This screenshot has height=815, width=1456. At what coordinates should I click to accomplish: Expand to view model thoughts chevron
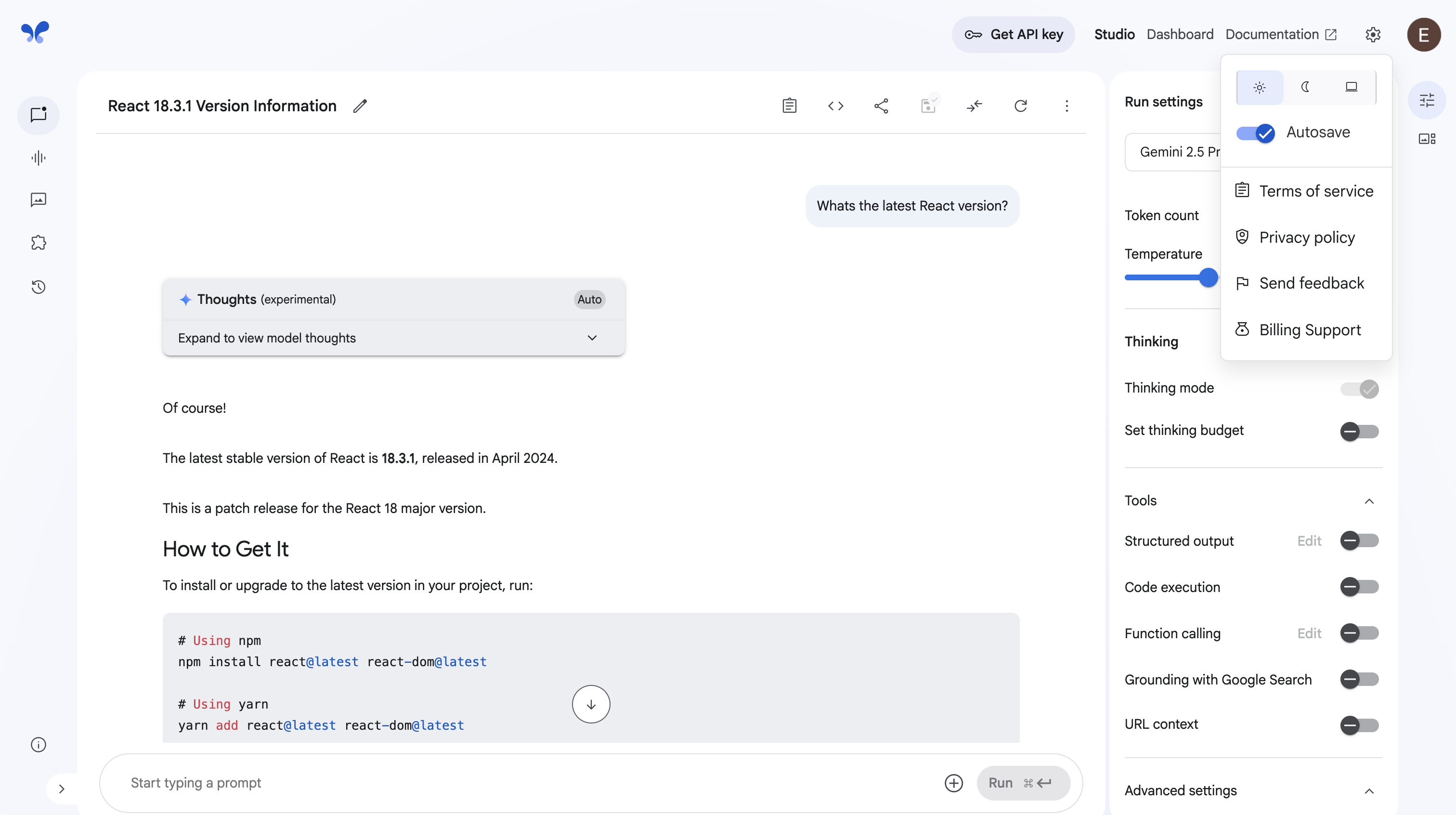pyautogui.click(x=592, y=338)
